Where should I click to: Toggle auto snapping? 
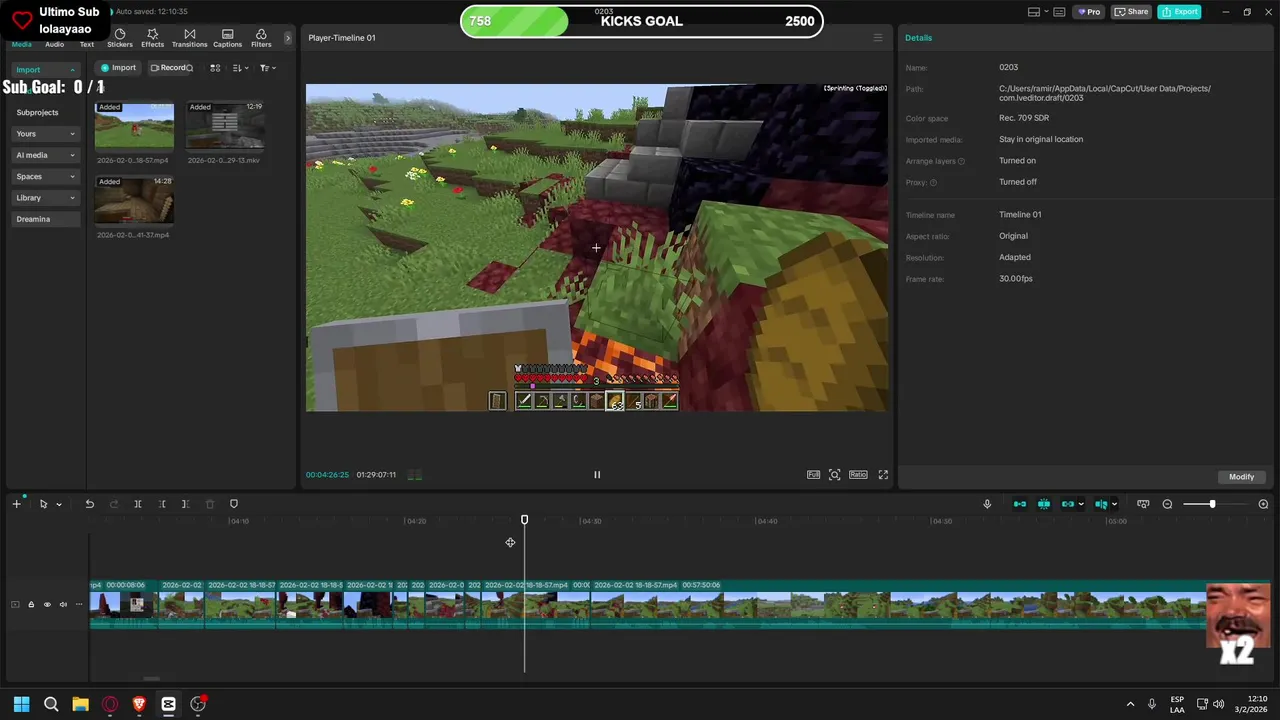coord(1044,504)
